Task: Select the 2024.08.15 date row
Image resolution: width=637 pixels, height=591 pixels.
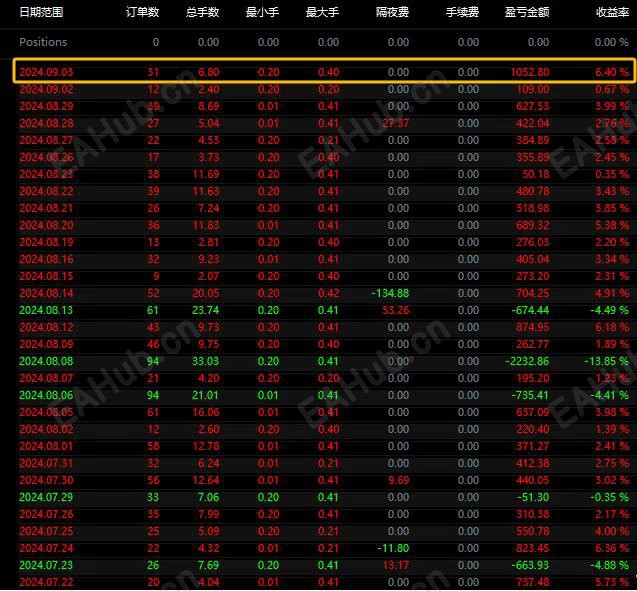Action: point(324,277)
